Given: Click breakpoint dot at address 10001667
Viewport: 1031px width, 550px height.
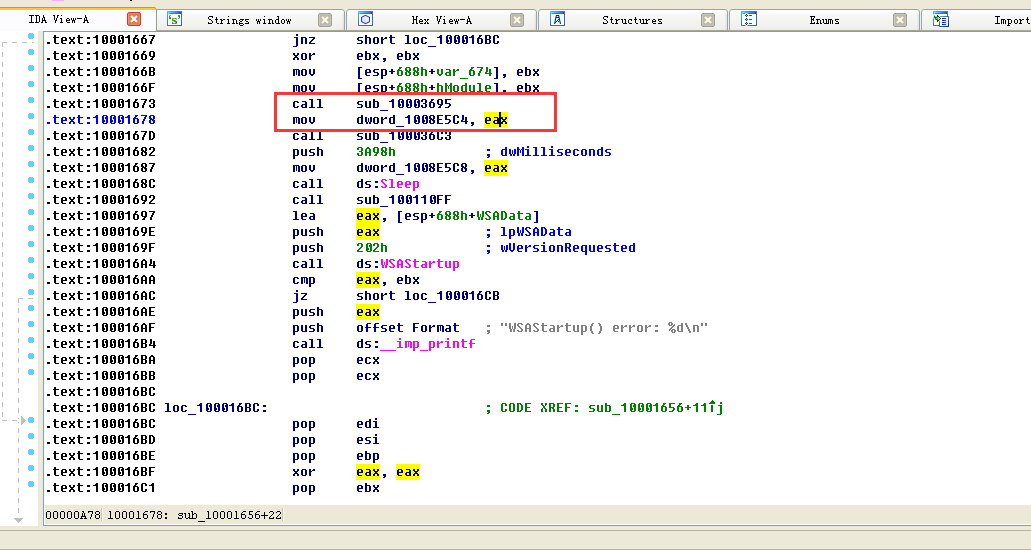Looking at the screenshot, I should pyautogui.click(x=31, y=37).
